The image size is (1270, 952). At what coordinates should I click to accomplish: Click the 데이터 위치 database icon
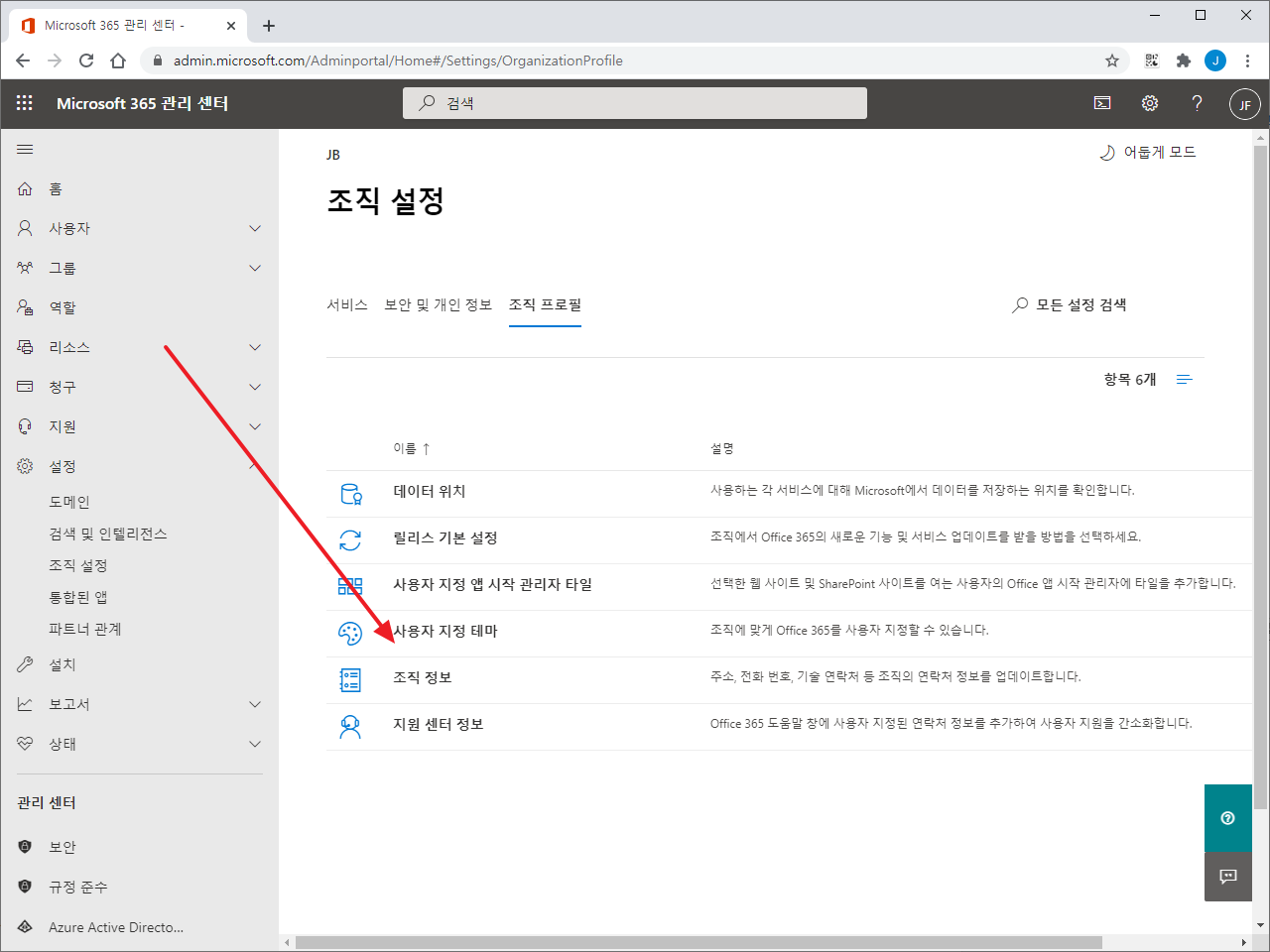(350, 494)
